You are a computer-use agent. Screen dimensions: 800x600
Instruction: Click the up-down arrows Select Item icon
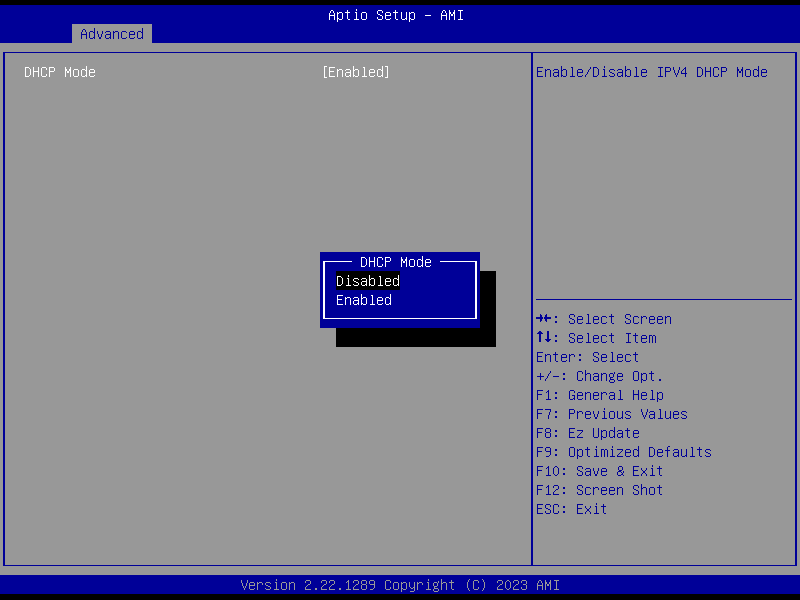point(543,337)
